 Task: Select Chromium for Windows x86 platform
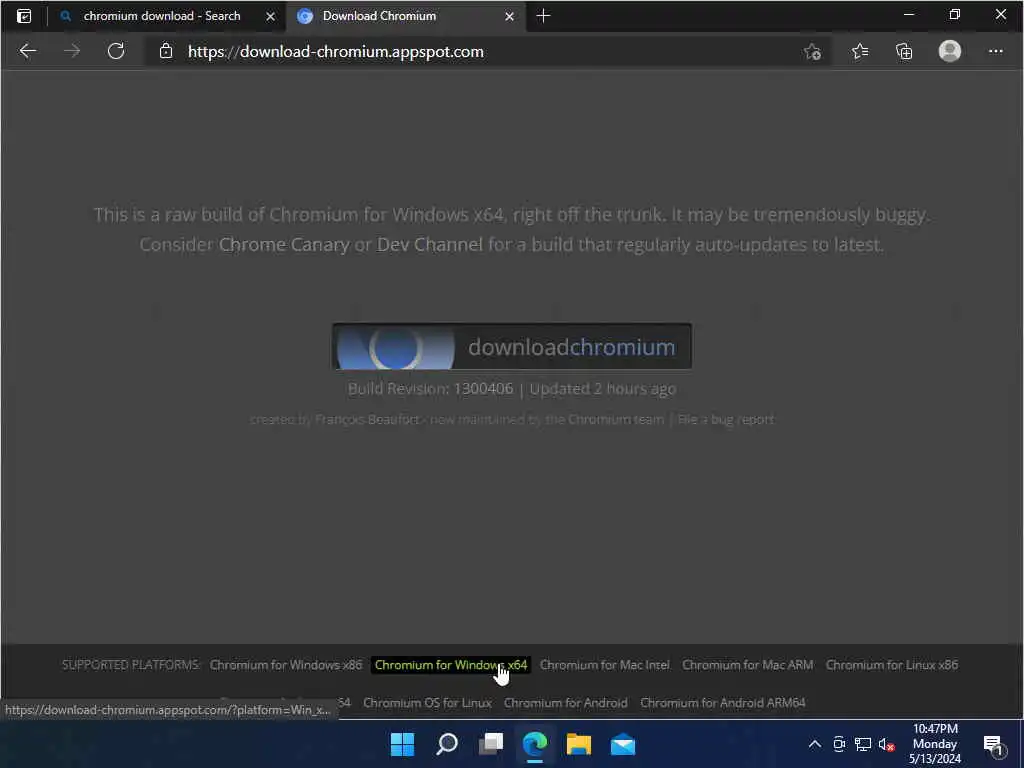286,665
